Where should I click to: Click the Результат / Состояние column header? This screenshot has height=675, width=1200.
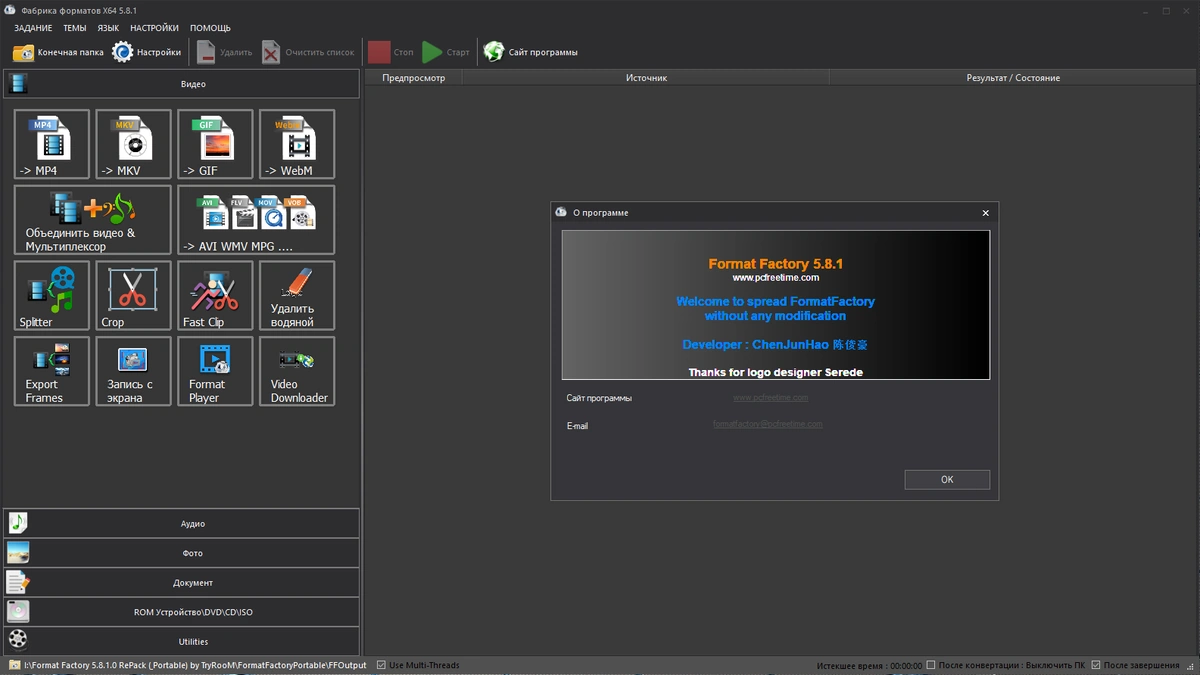pyautogui.click(x=1013, y=77)
